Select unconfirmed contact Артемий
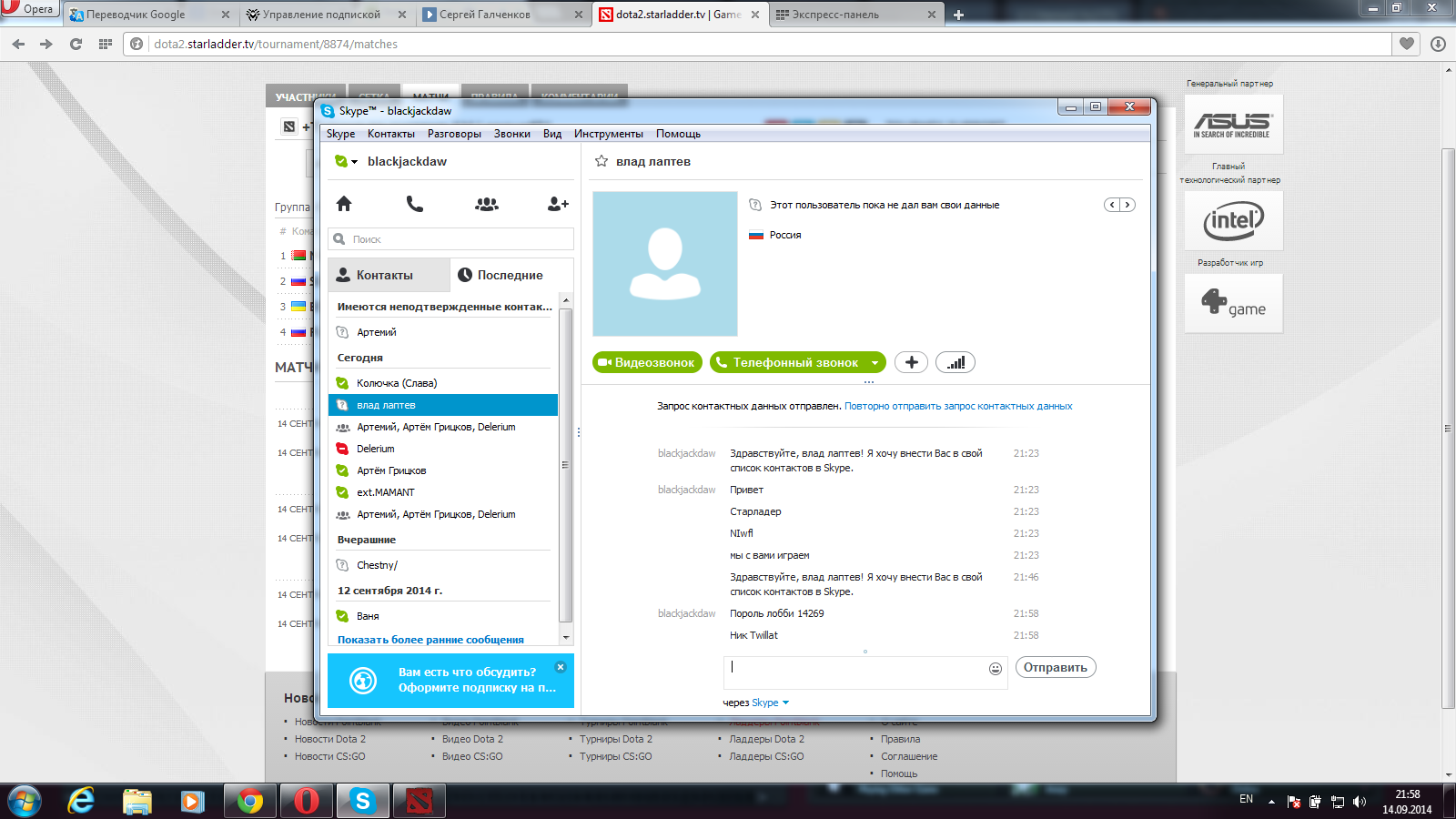 (x=443, y=332)
